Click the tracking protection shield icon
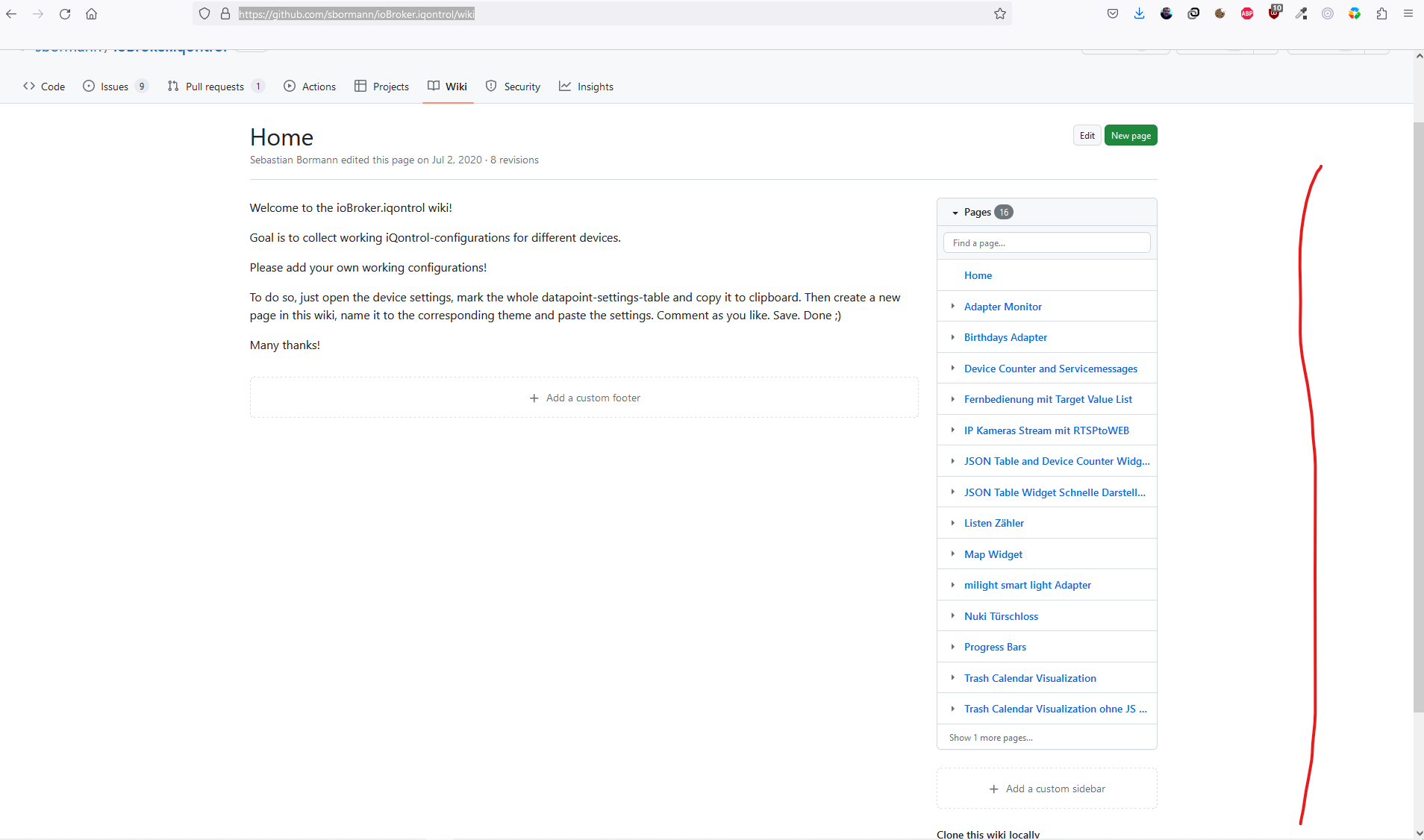The image size is (1424, 840). 204,13
